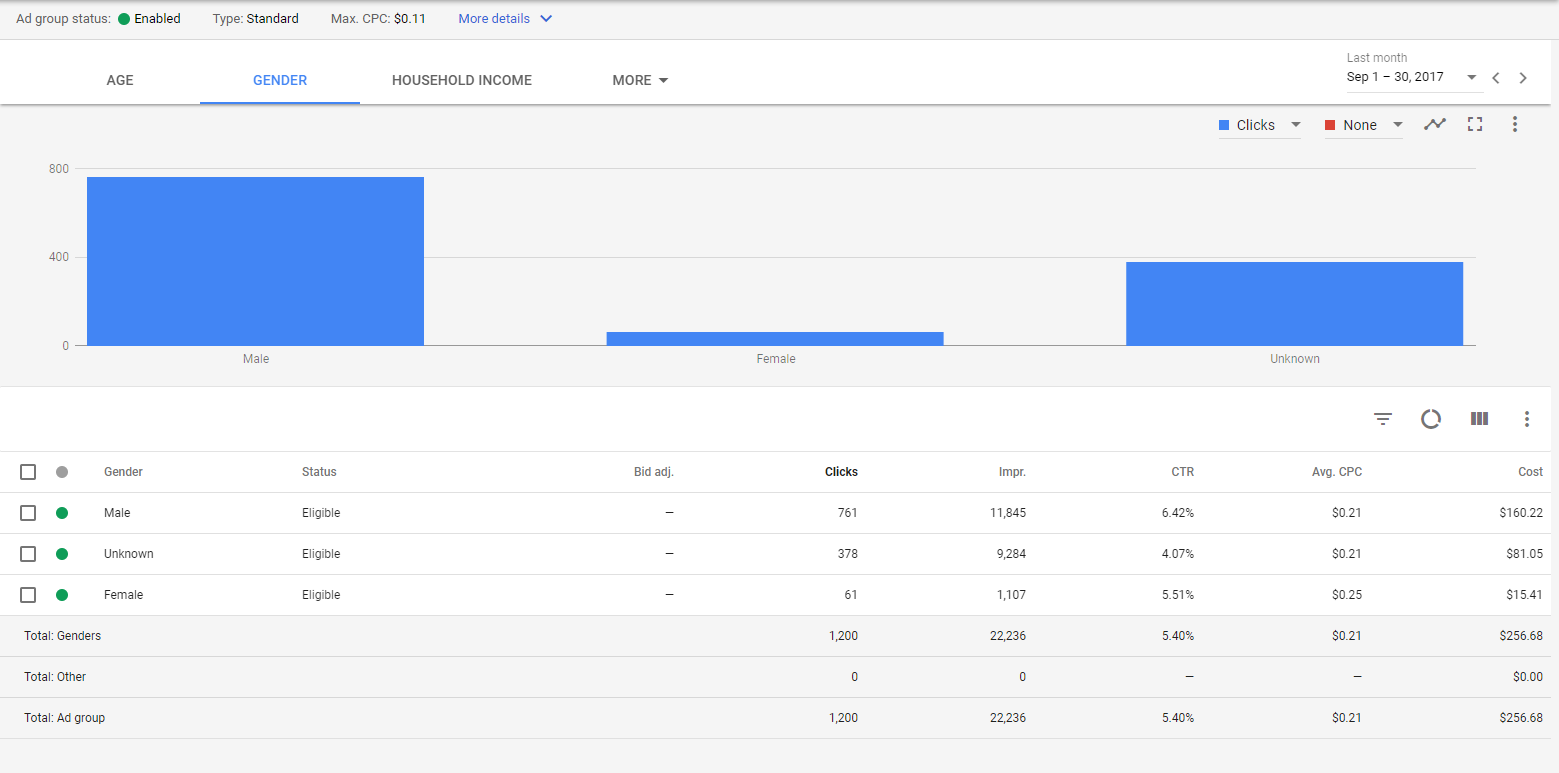Click the Unknown impressions value 9,284

coord(1009,554)
